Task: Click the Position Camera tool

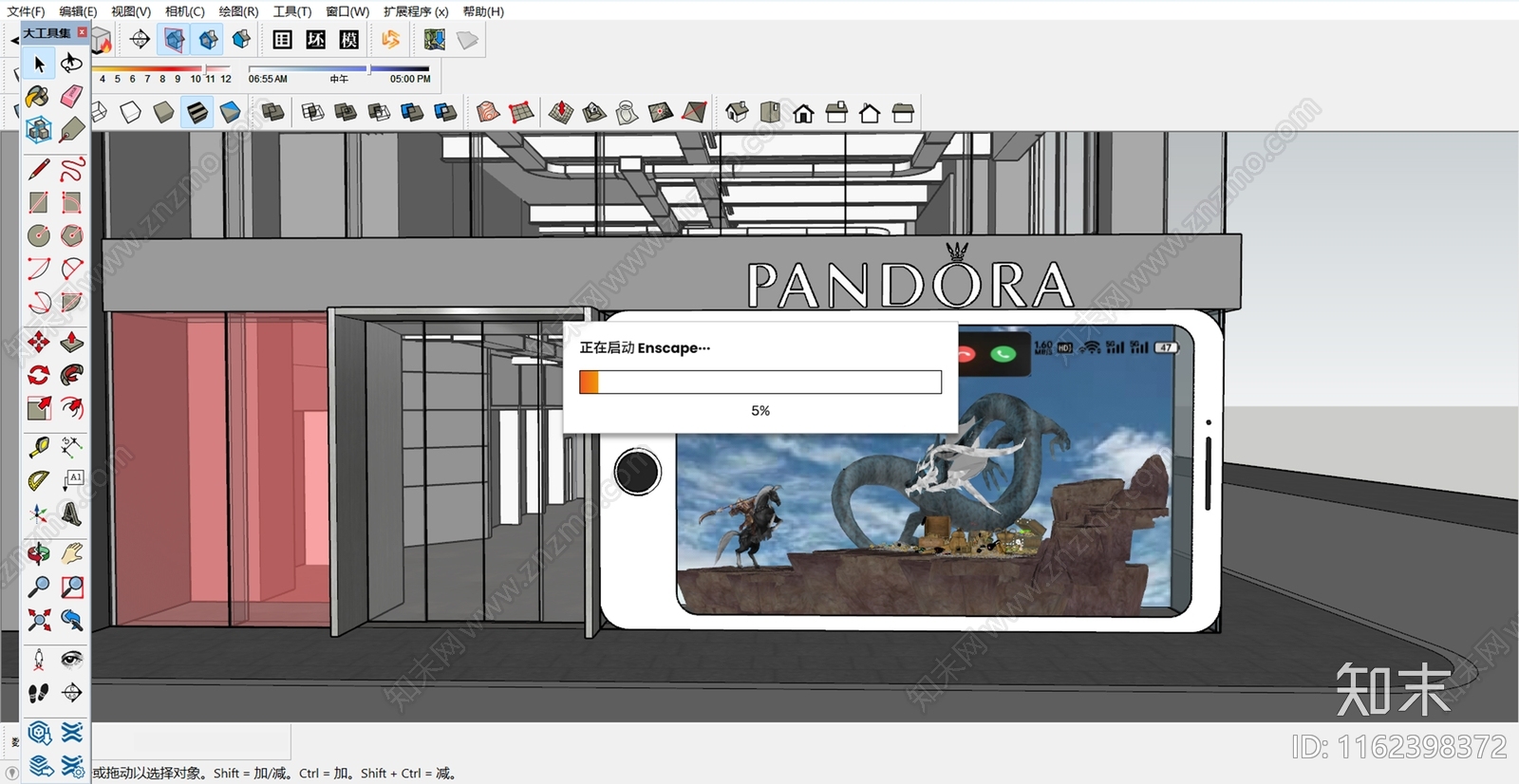Action: point(39,660)
